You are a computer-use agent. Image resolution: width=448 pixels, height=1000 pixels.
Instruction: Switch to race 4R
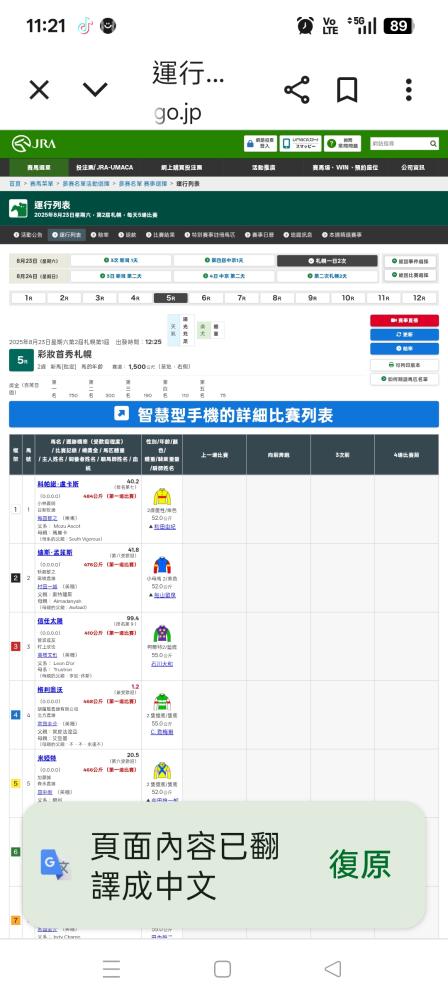coord(135,298)
